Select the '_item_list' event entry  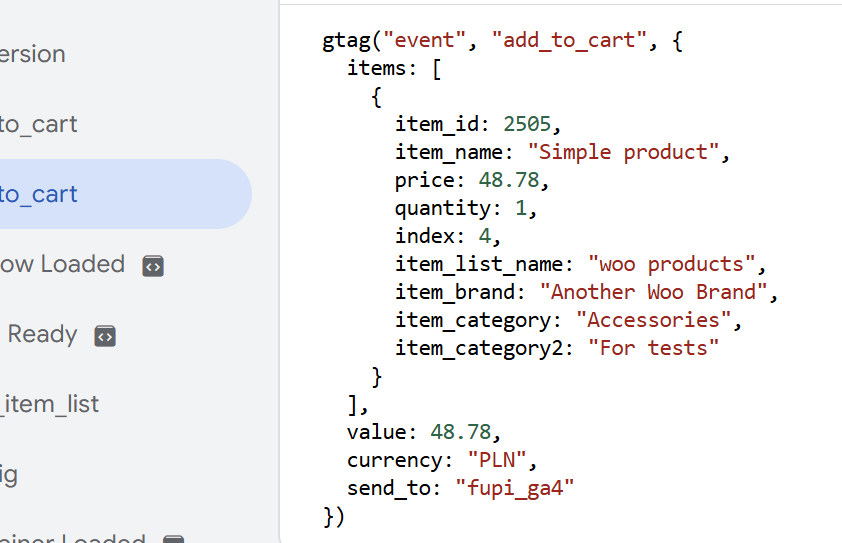[49, 404]
